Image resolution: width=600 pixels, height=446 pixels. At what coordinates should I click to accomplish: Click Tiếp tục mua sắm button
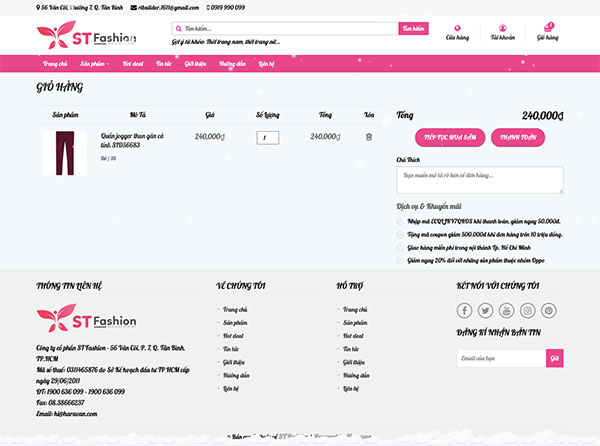pos(450,137)
